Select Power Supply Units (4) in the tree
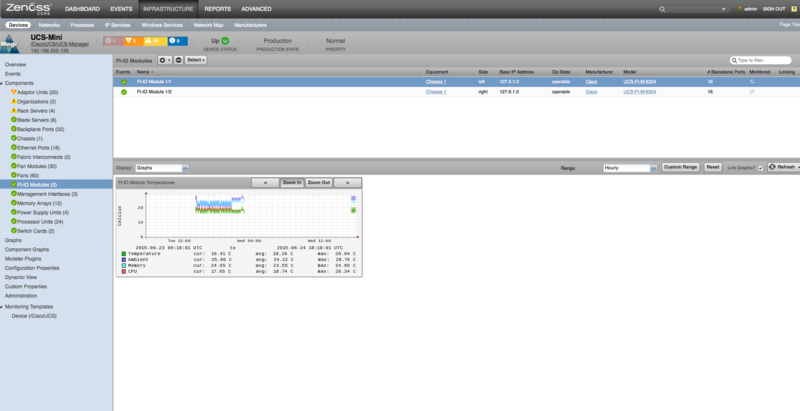Image resolution: width=800 pixels, height=411 pixels. (x=43, y=213)
